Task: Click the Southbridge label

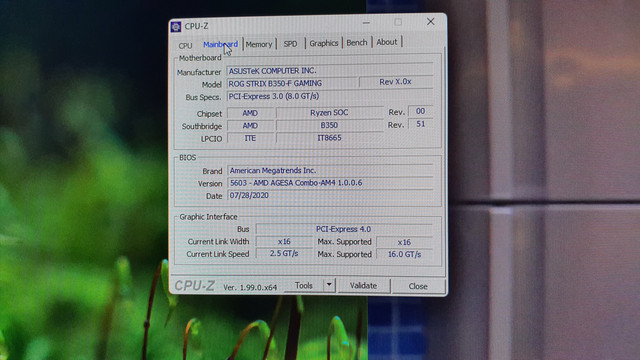Action: click(x=202, y=126)
